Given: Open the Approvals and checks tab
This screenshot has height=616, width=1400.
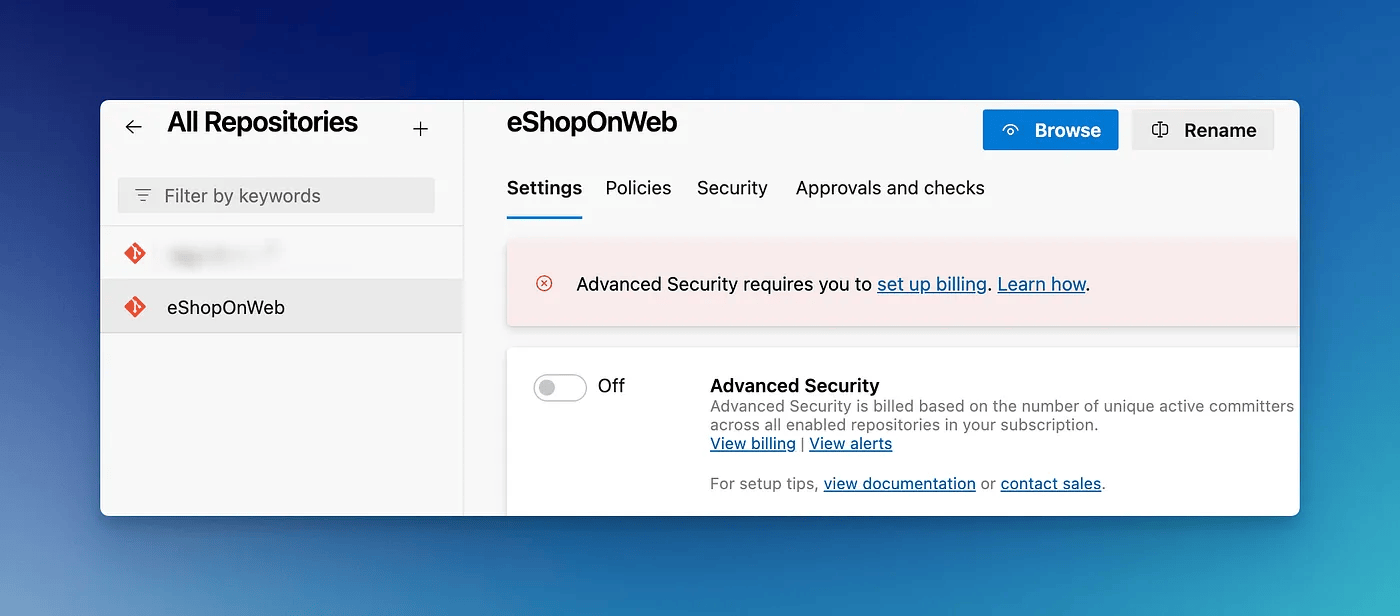Looking at the screenshot, I should (x=890, y=188).
